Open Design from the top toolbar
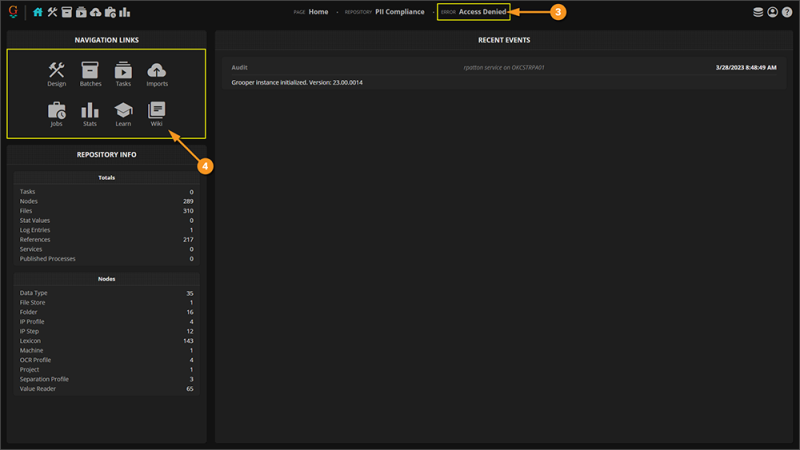Viewport: 800px width, 450px height. (52, 12)
